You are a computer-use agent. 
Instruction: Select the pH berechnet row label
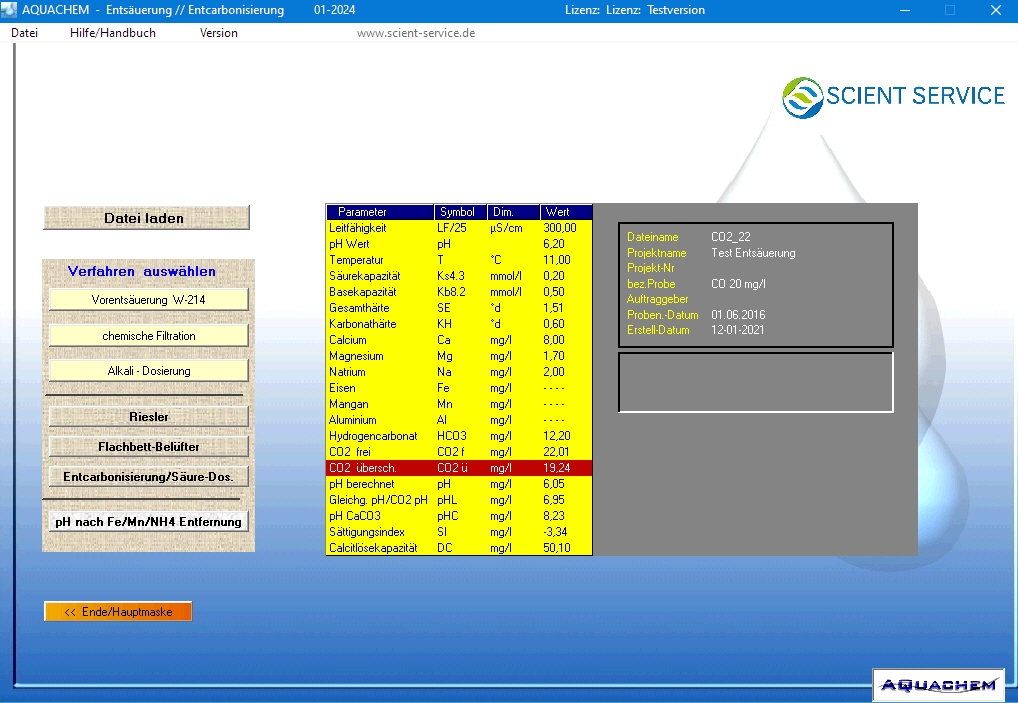[362, 484]
